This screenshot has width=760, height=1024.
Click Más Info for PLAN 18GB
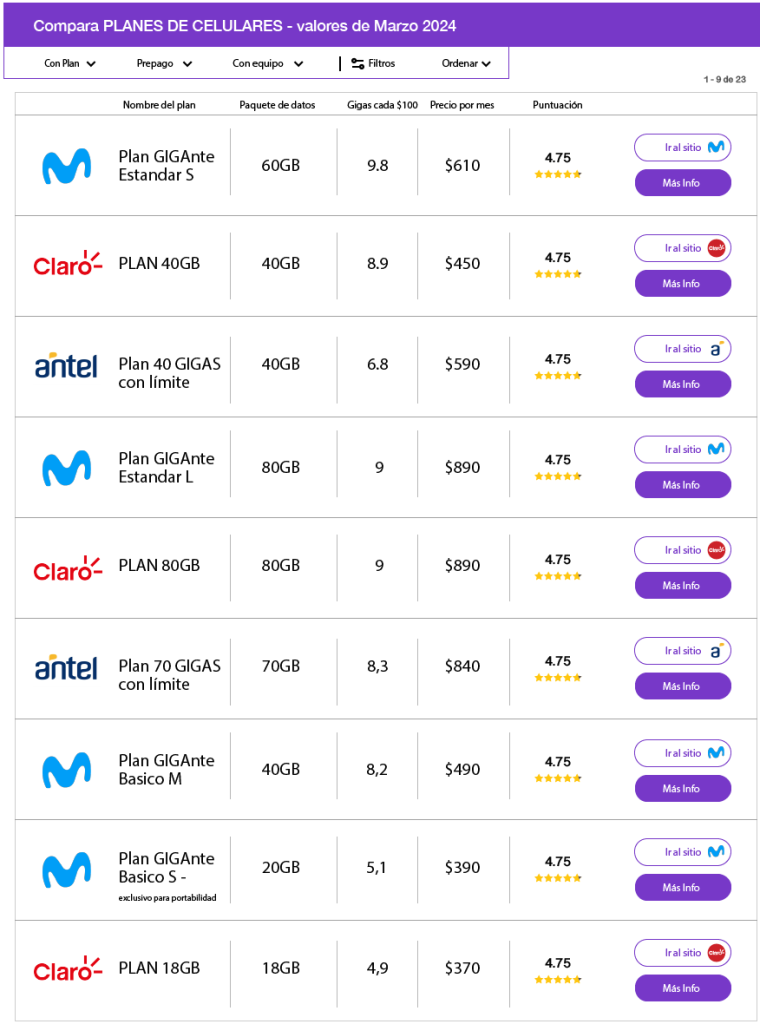click(x=682, y=988)
